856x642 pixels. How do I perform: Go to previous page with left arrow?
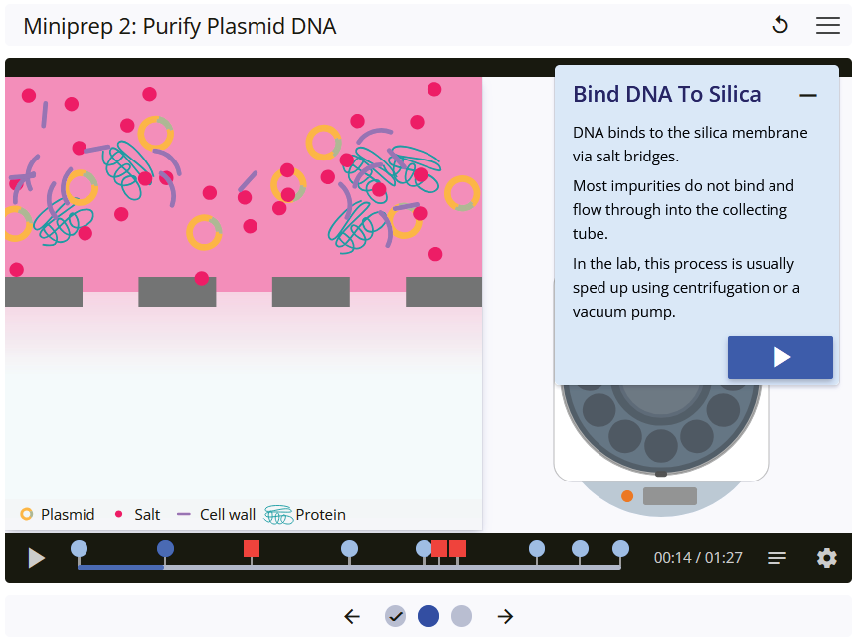click(x=352, y=616)
